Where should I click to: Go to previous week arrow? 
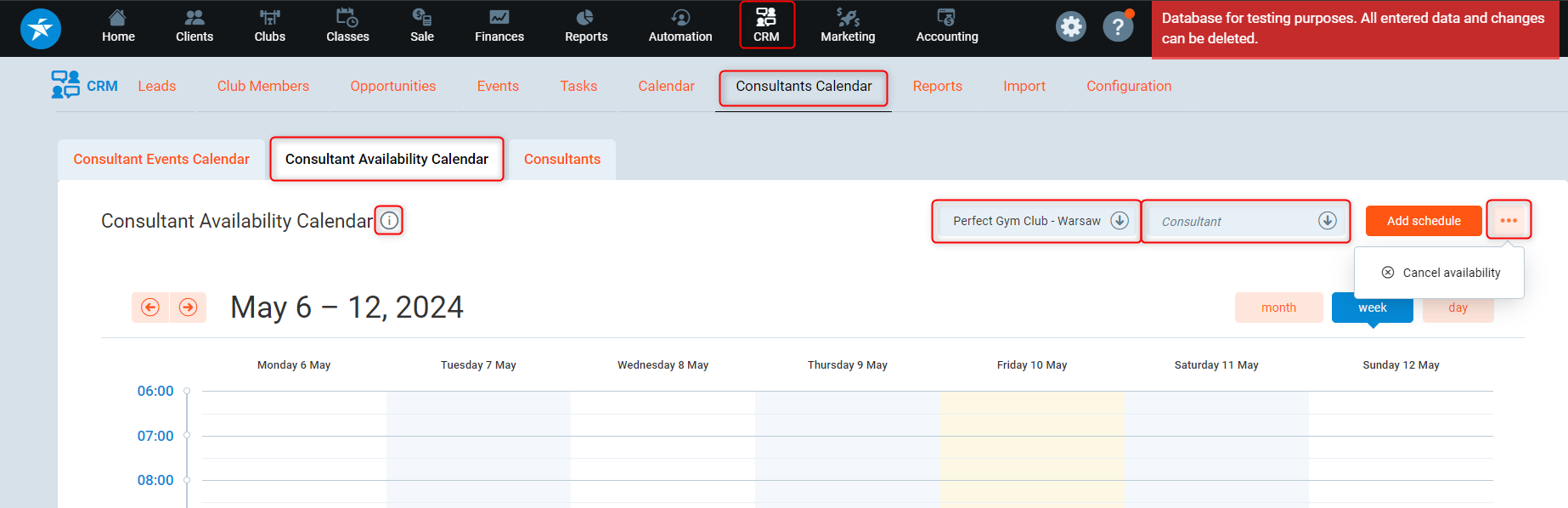150,308
